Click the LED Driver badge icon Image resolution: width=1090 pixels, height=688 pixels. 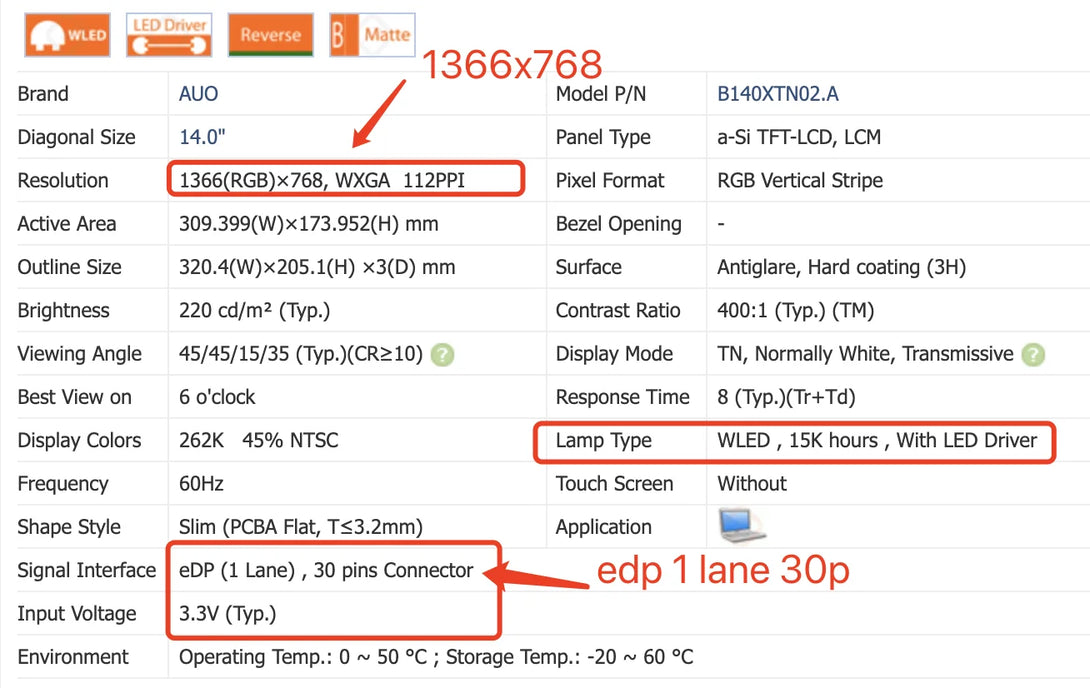pos(169,35)
